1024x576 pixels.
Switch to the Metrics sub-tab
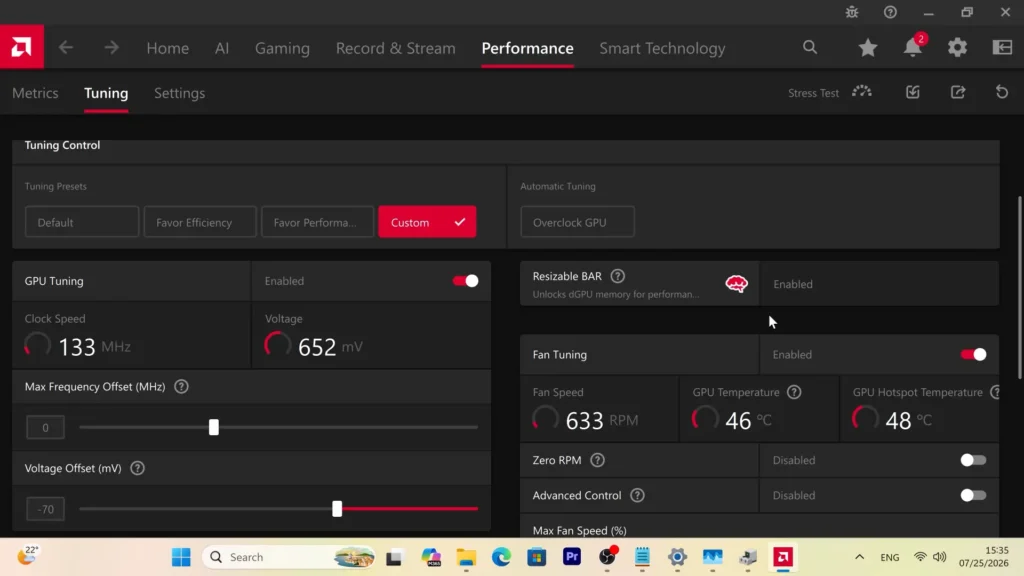click(35, 93)
